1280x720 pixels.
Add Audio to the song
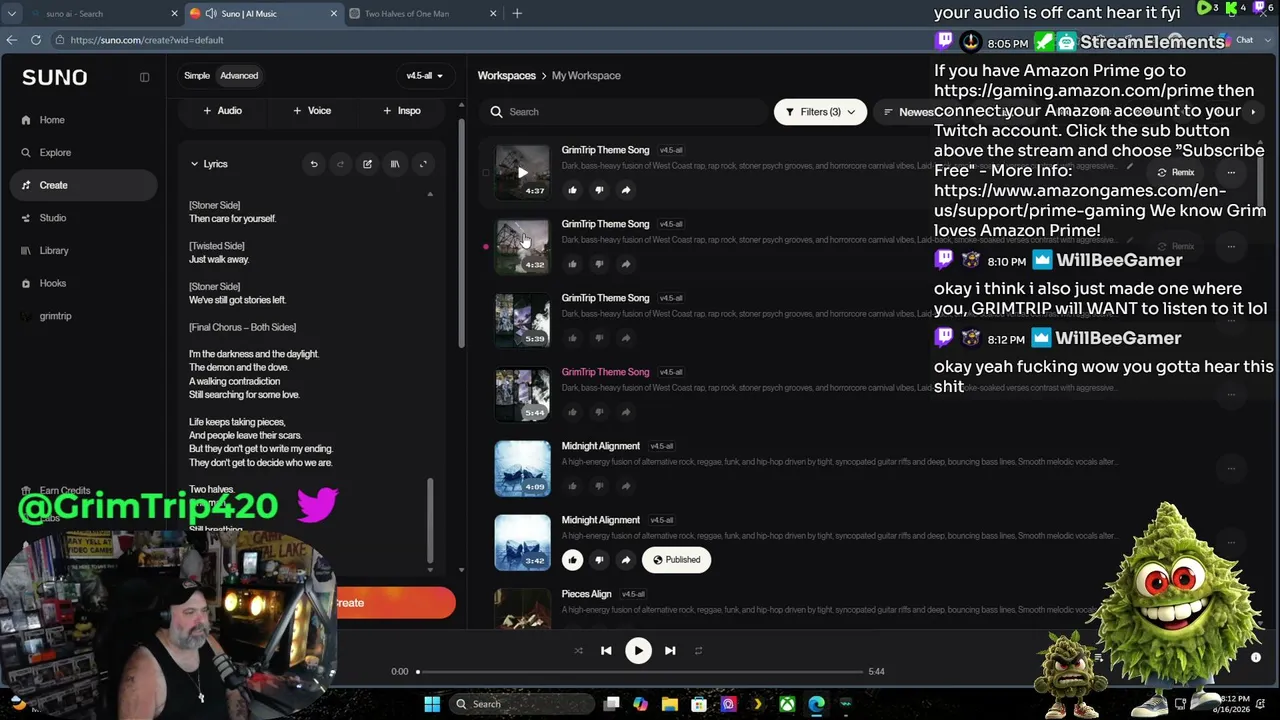222,111
